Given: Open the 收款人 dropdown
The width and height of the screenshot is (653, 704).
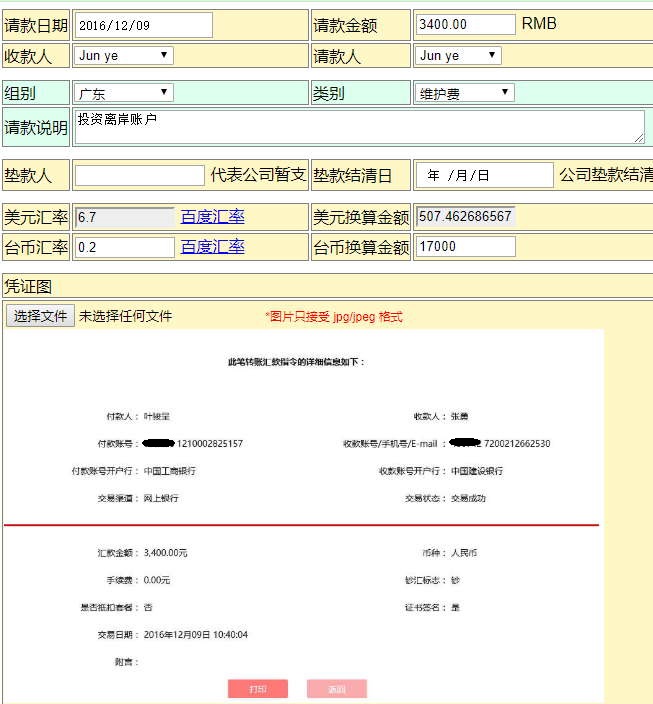Looking at the screenshot, I should pos(124,56).
